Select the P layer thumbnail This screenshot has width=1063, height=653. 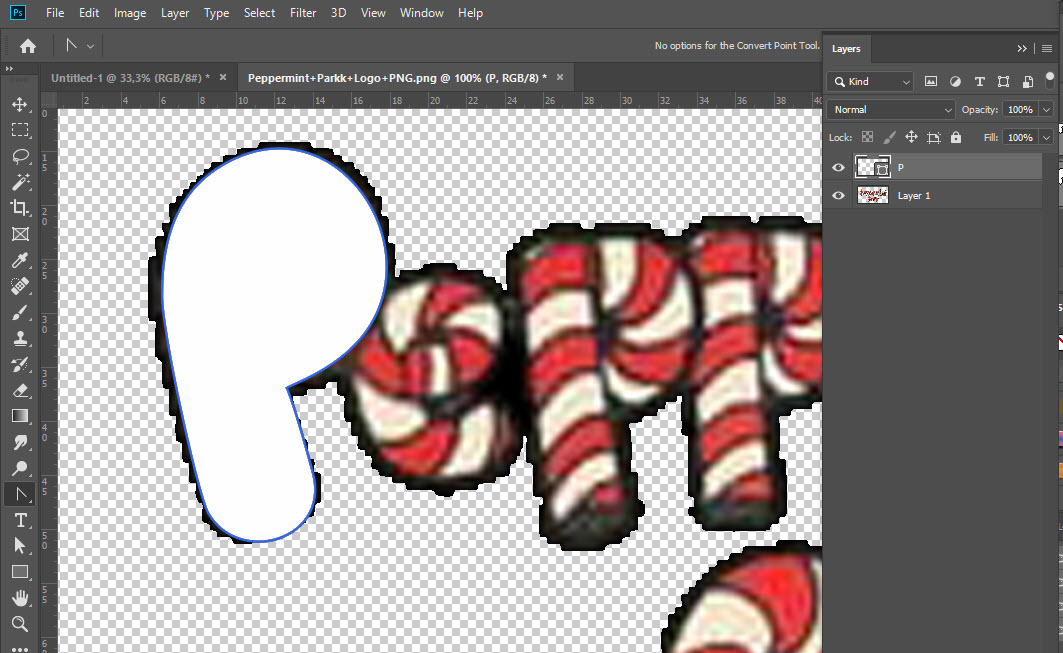click(873, 167)
